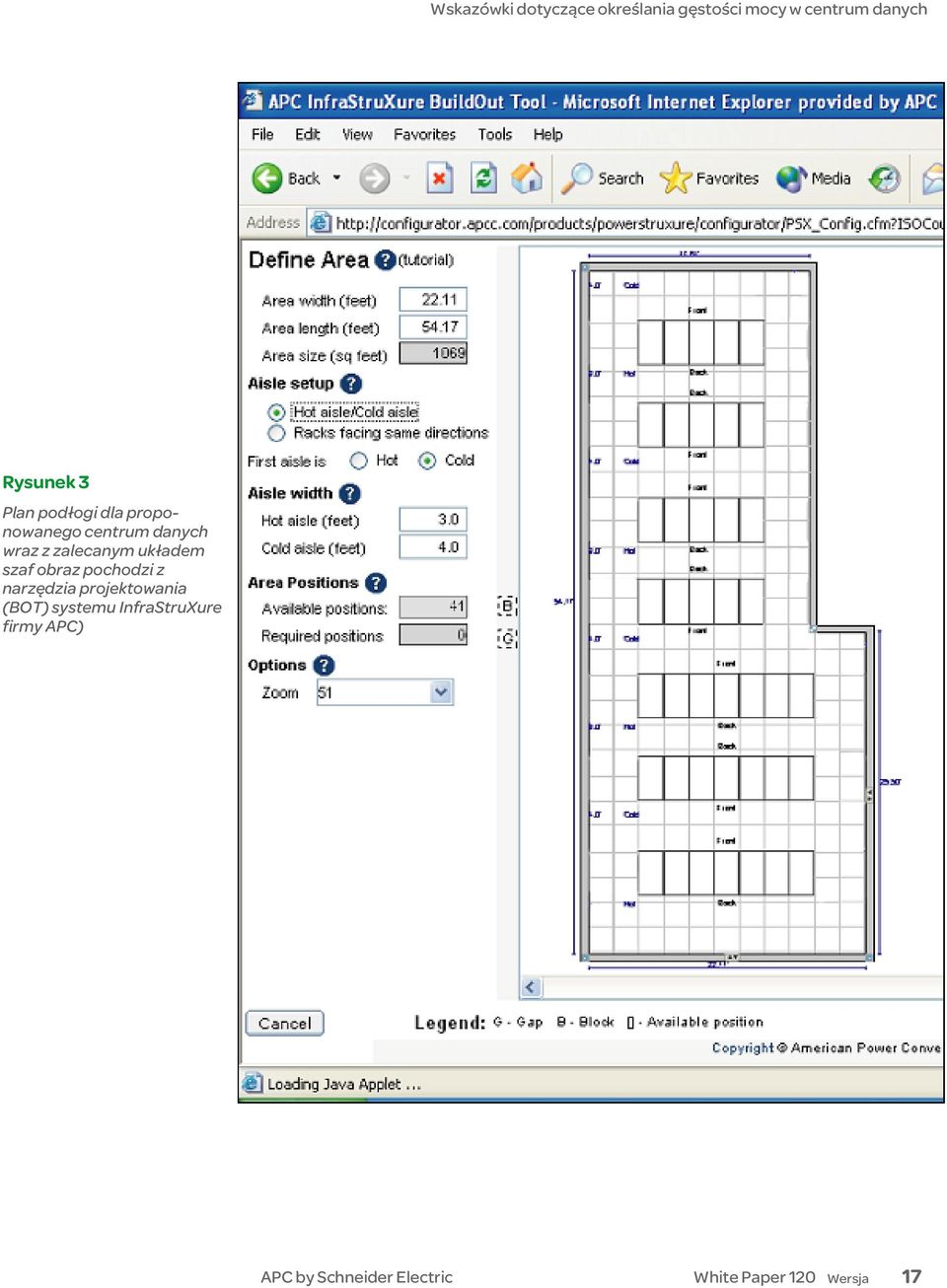Click the Gap tool marked G
The height and width of the screenshot is (1288, 947).
tap(507, 638)
